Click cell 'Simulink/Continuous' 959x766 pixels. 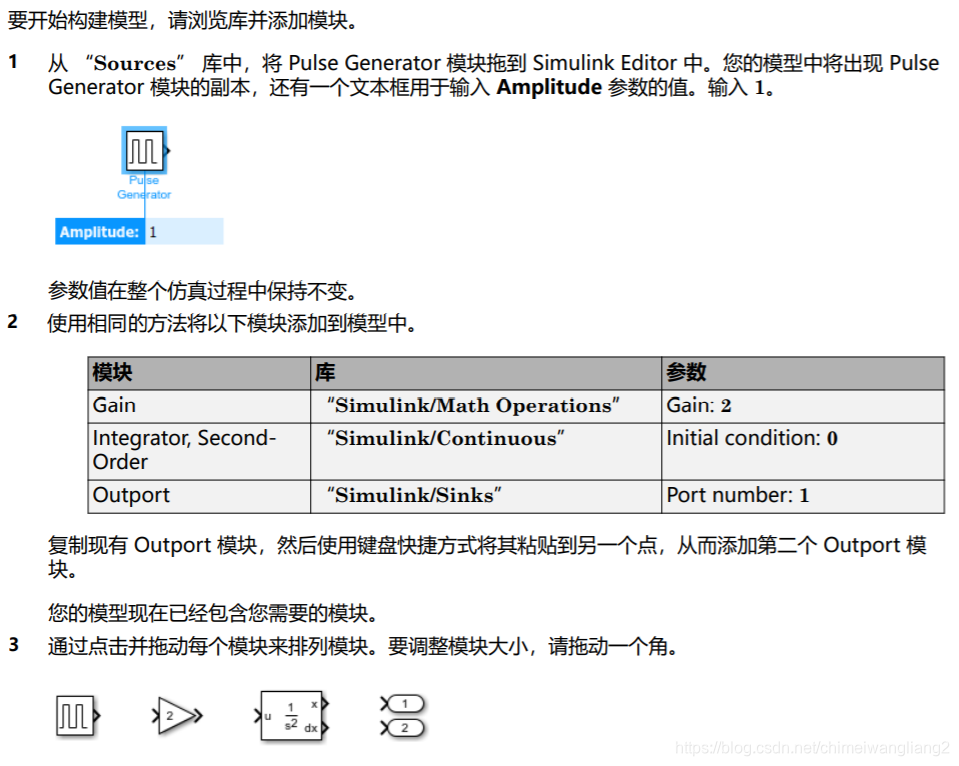point(486,451)
